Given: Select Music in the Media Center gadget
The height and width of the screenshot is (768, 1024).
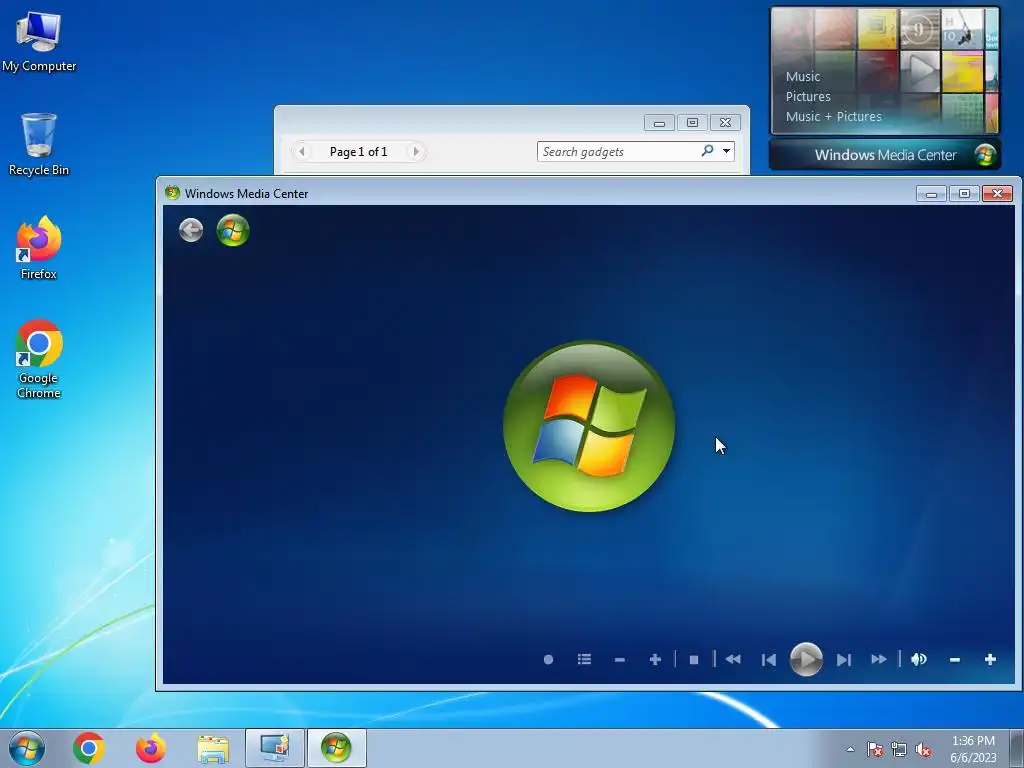Looking at the screenshot, I should 803,76.
